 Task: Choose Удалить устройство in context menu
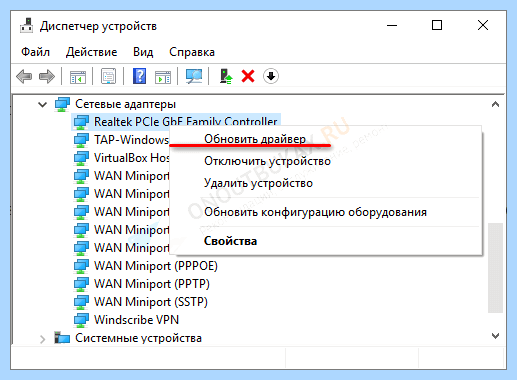pyautogui.click(x=326, y=183)
